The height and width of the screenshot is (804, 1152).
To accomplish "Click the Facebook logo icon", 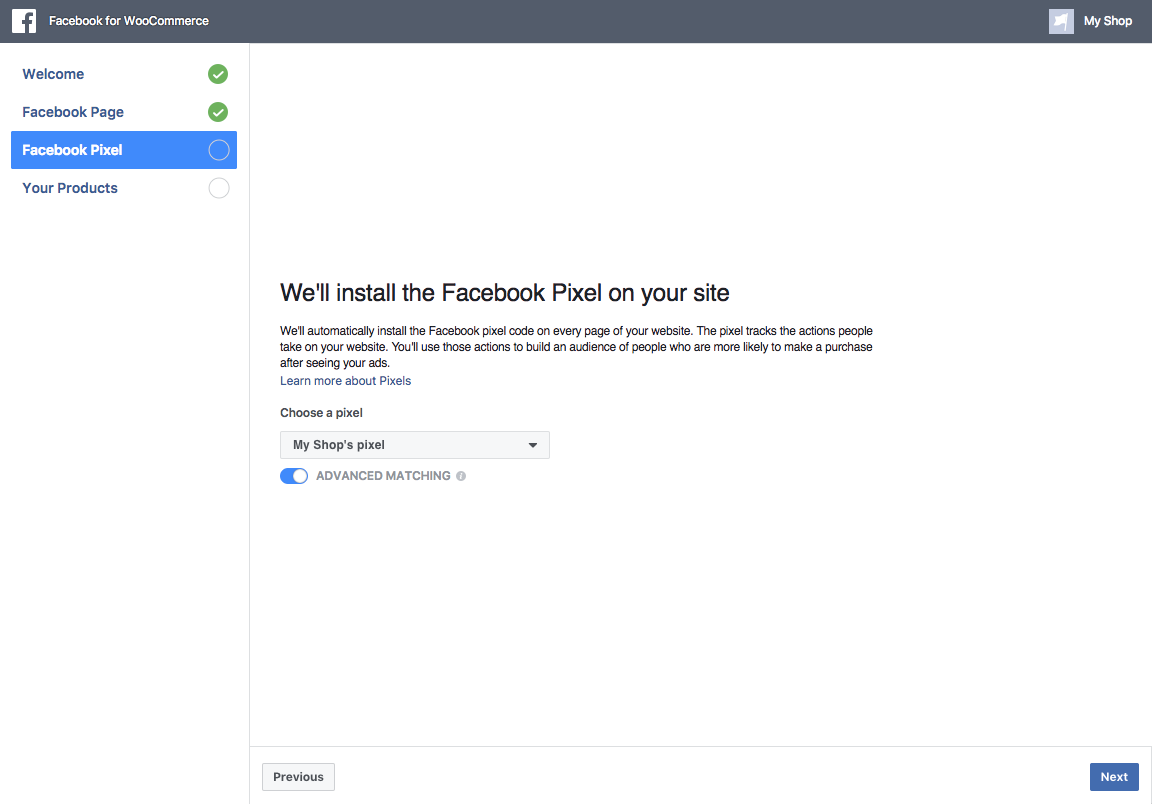I will 24,21.
